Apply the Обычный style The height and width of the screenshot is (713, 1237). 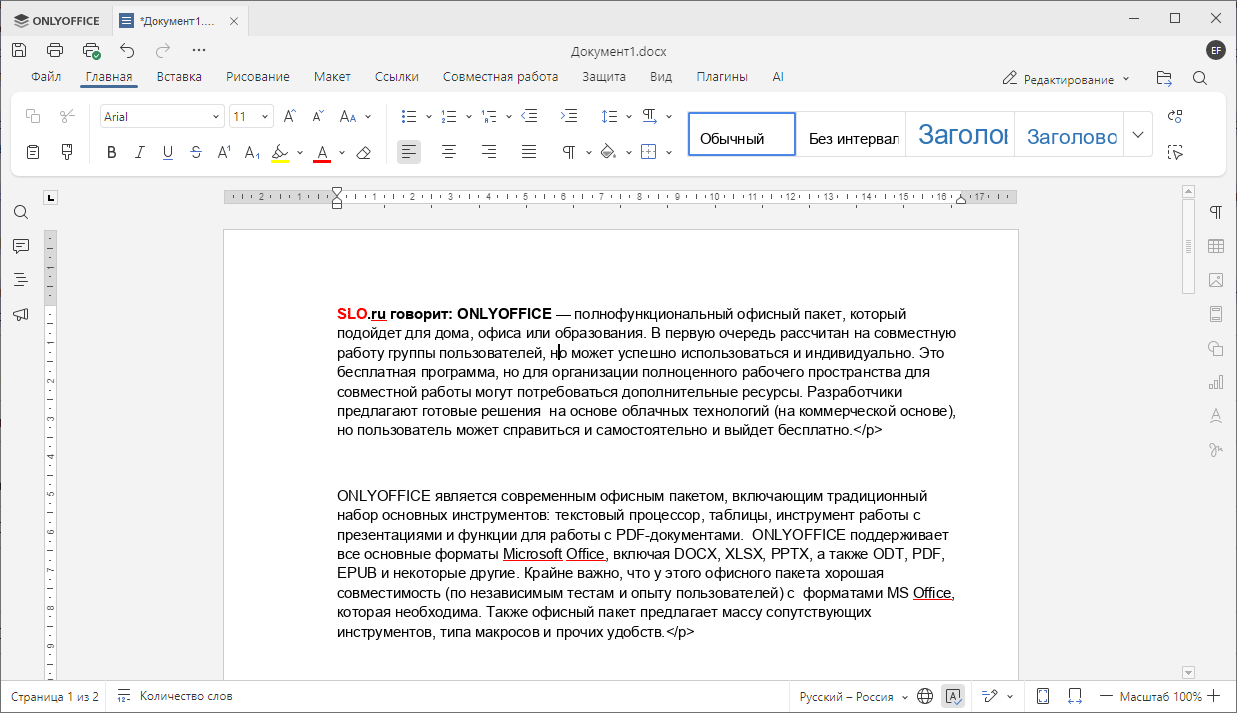pyautogui.click(x=742, y=134)
